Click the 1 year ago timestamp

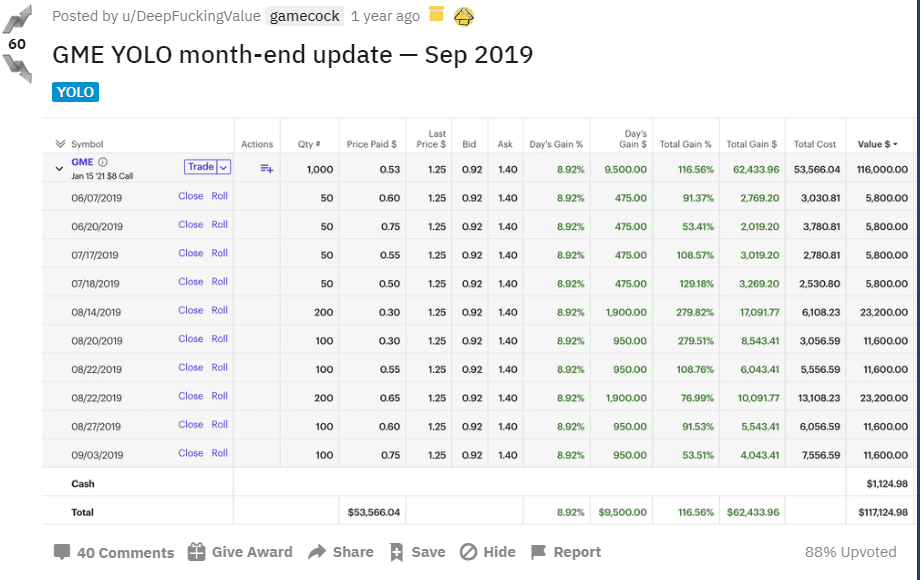coord(385,16)
